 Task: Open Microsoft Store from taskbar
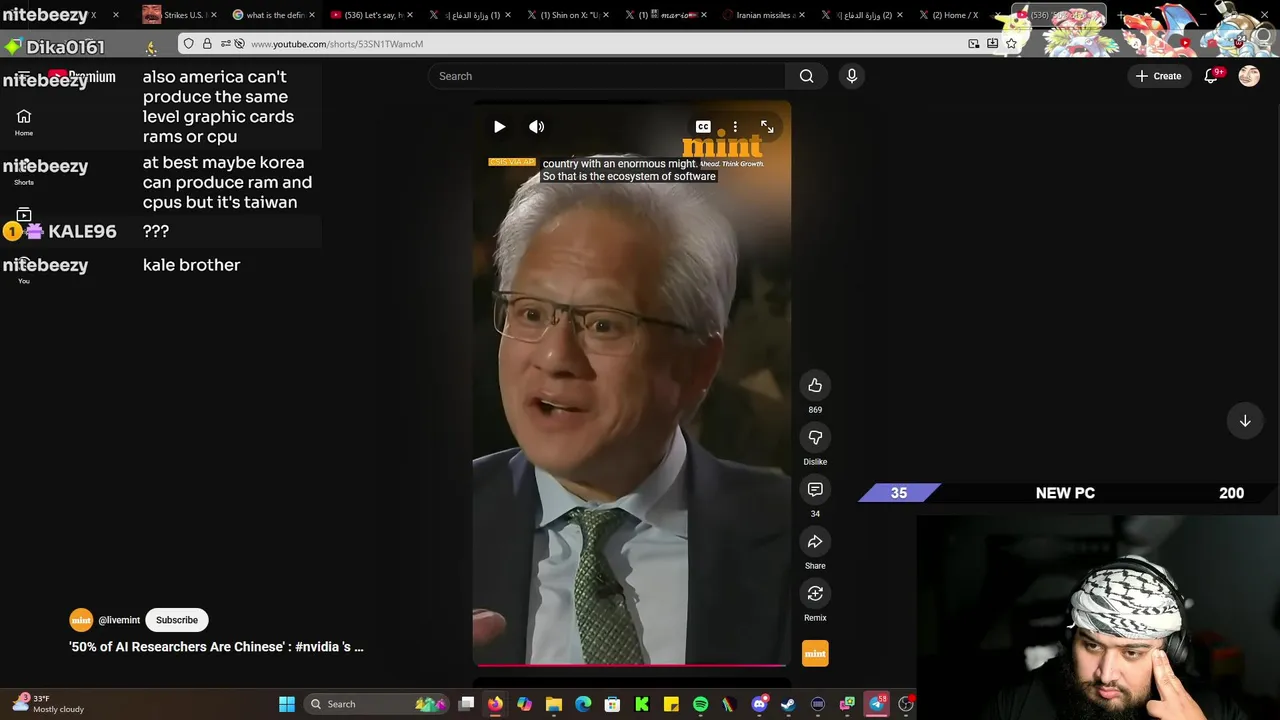612,704
